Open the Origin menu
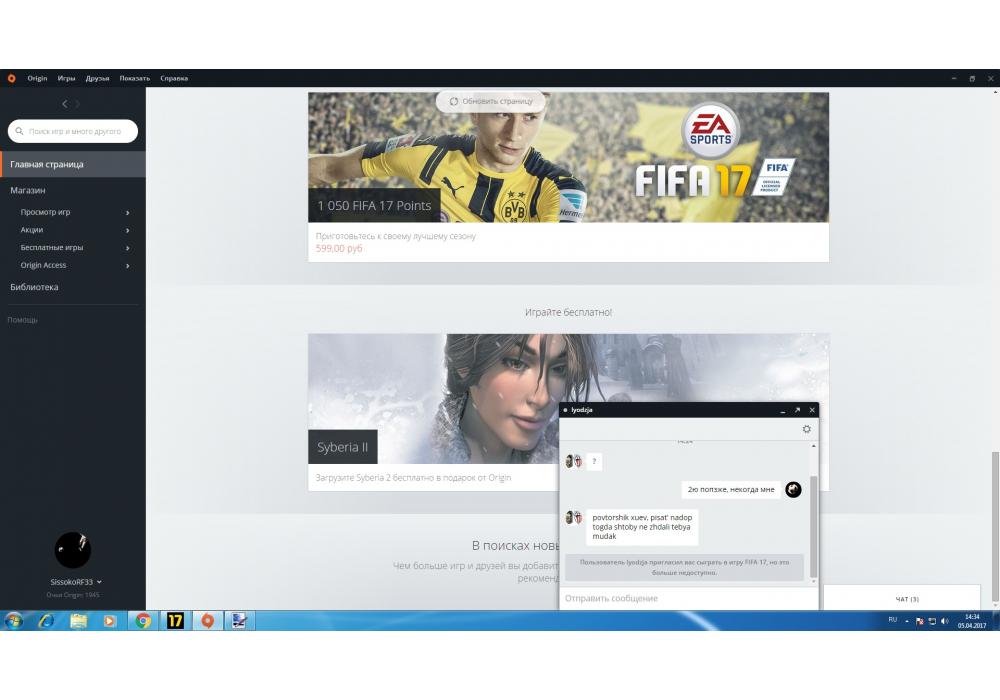This screenshot has width=1000, height=700. (x=37, y=78)
